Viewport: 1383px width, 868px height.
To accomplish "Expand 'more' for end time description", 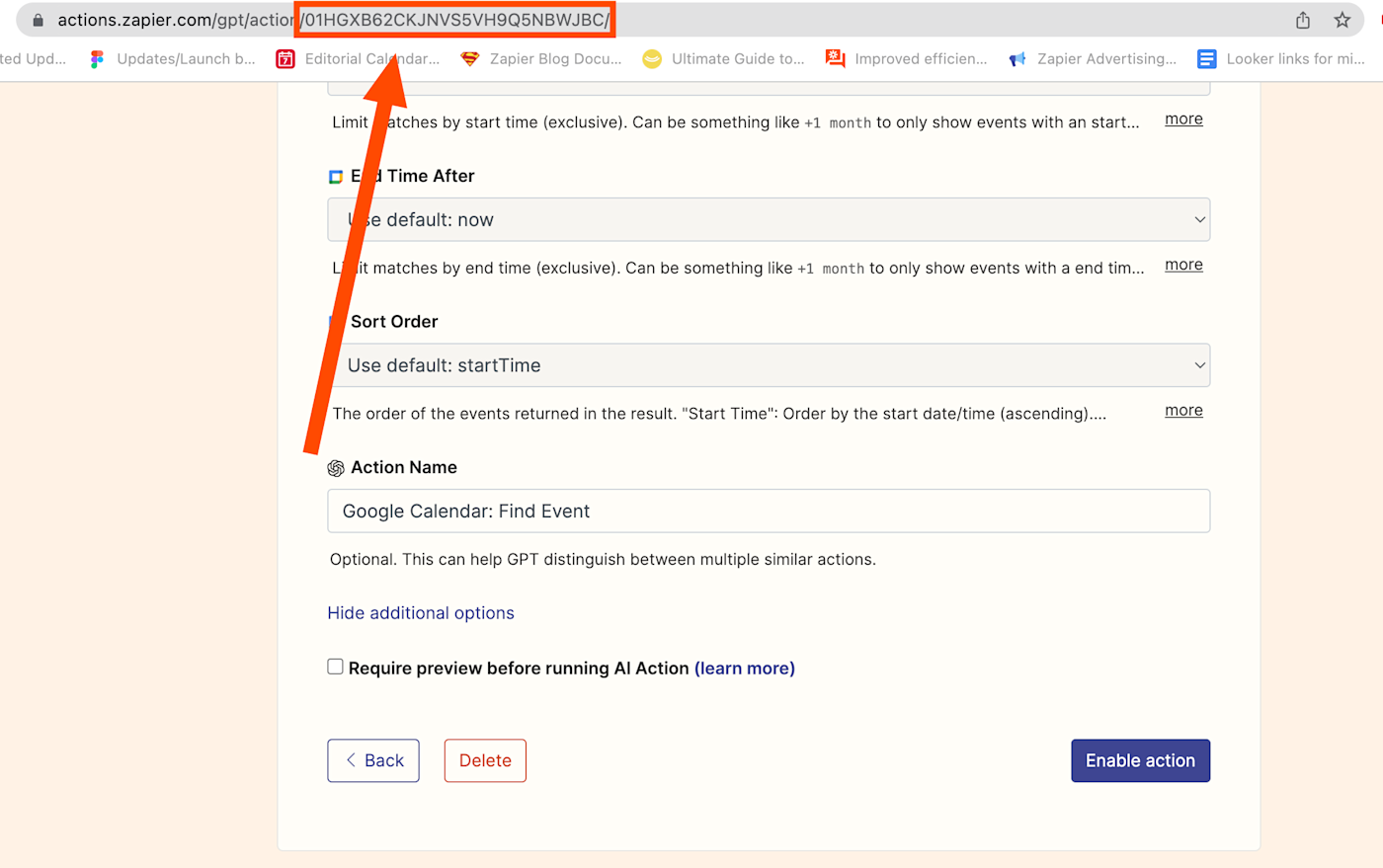I will point(1183,265).
